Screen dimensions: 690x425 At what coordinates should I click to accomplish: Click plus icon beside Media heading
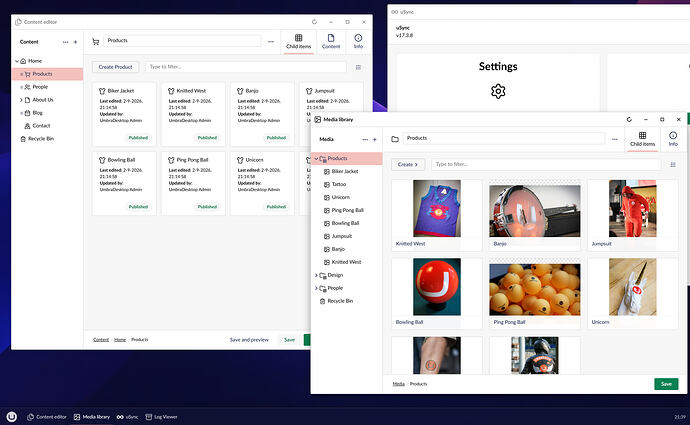coord(374,139)
